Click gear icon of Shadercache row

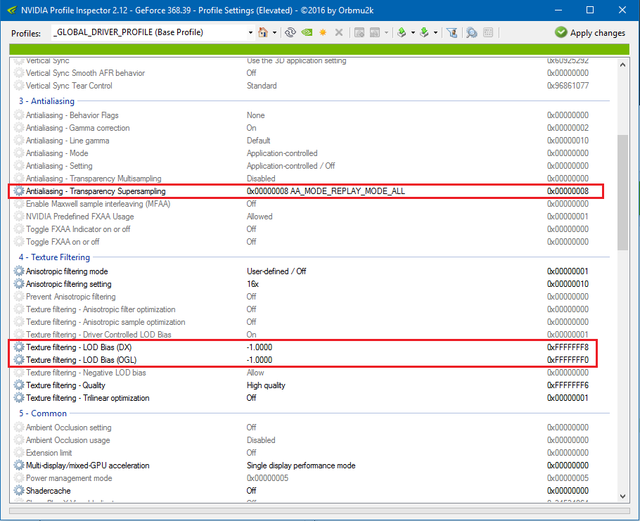click(x=19, y=490)
